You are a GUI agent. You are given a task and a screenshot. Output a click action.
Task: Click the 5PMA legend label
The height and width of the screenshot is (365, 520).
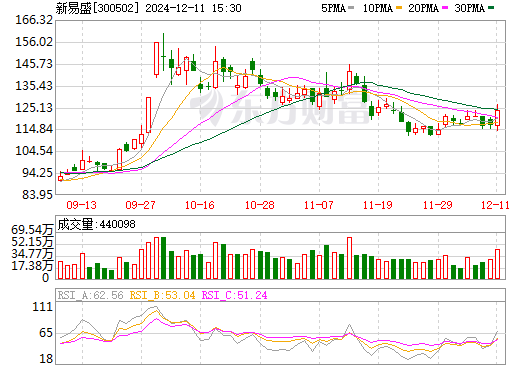[x=333, y=8]
